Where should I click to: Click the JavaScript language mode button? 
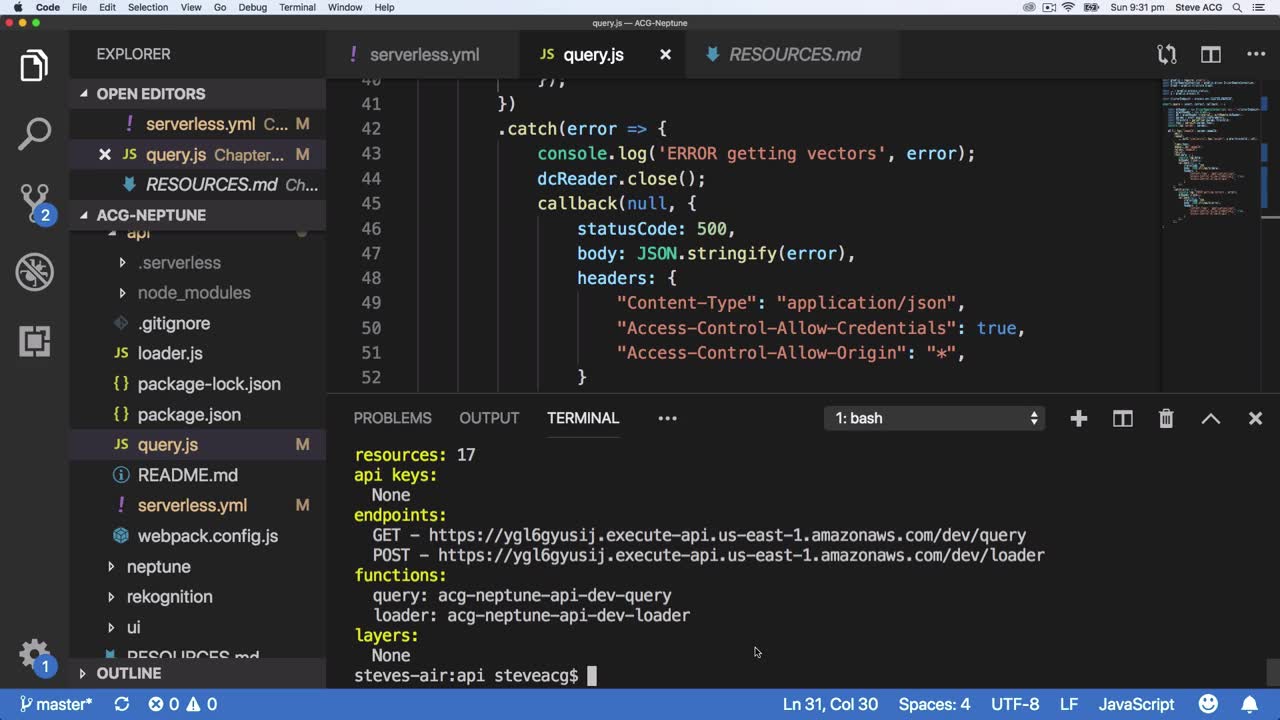coord(1136,704)
